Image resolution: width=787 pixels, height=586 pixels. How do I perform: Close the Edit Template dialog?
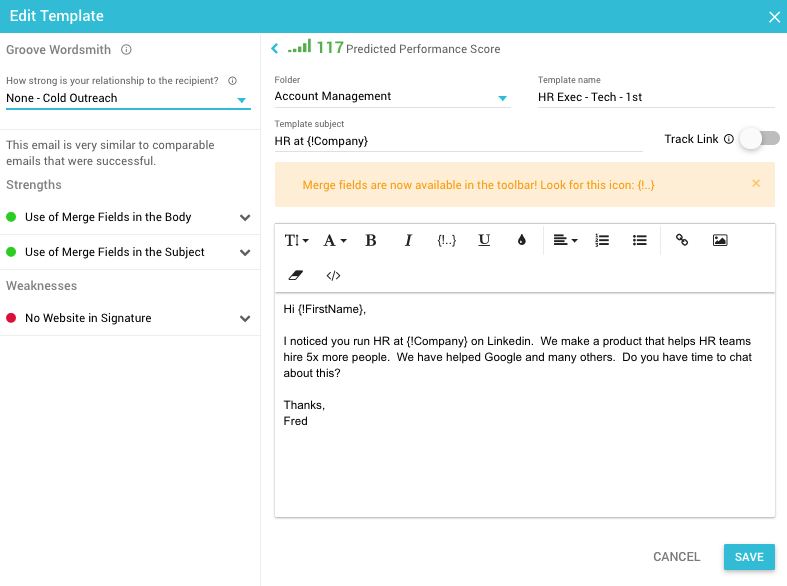[774, 17]
